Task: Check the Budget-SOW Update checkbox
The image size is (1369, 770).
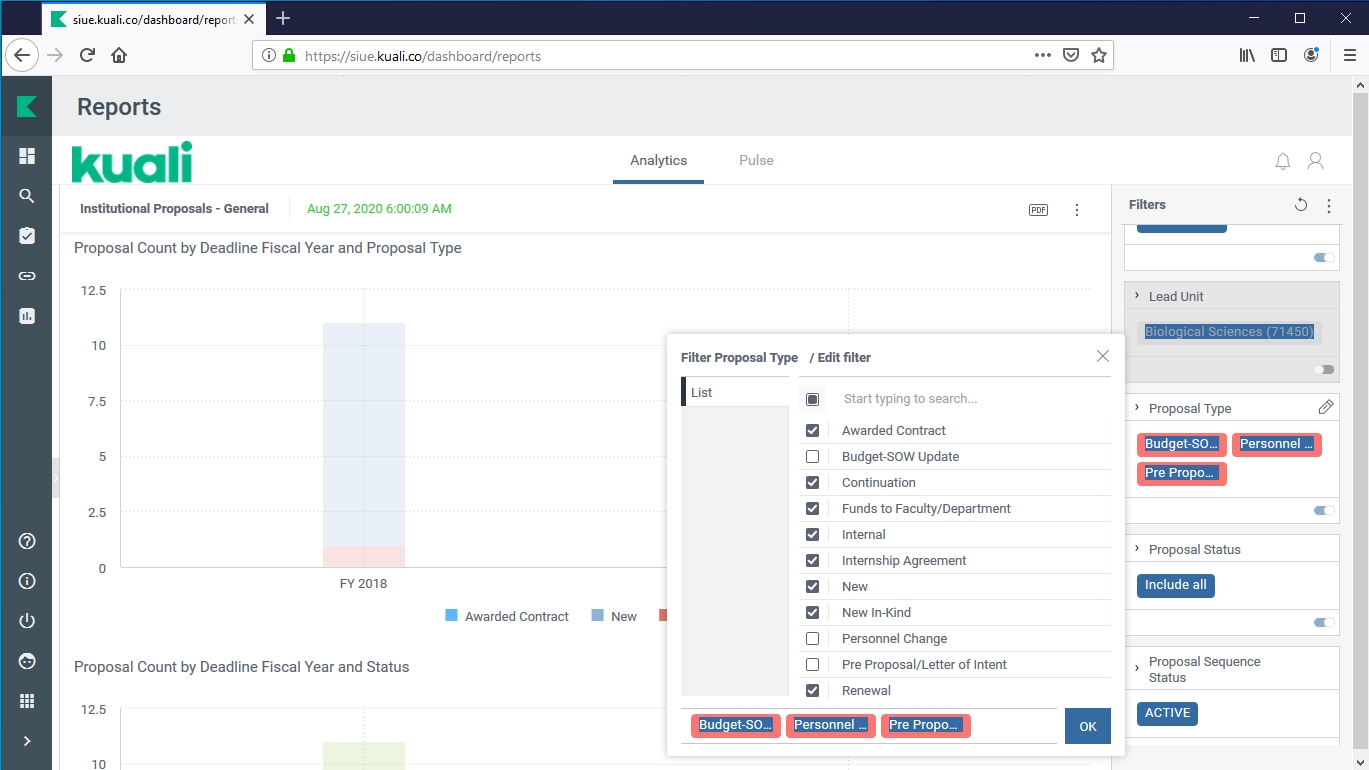Action: 812,457
